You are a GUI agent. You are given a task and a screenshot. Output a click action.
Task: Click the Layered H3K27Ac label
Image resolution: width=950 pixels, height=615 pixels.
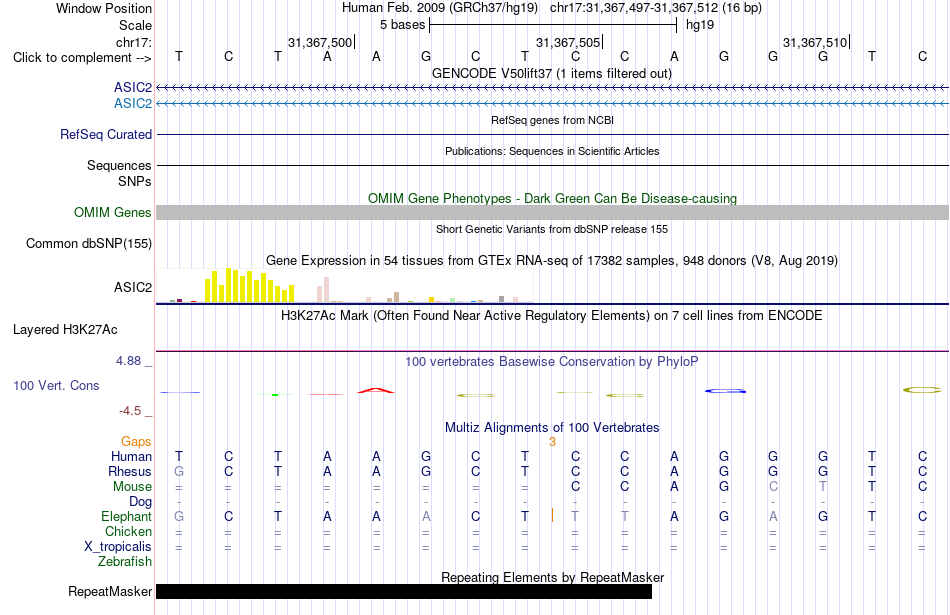pos(65,330)
